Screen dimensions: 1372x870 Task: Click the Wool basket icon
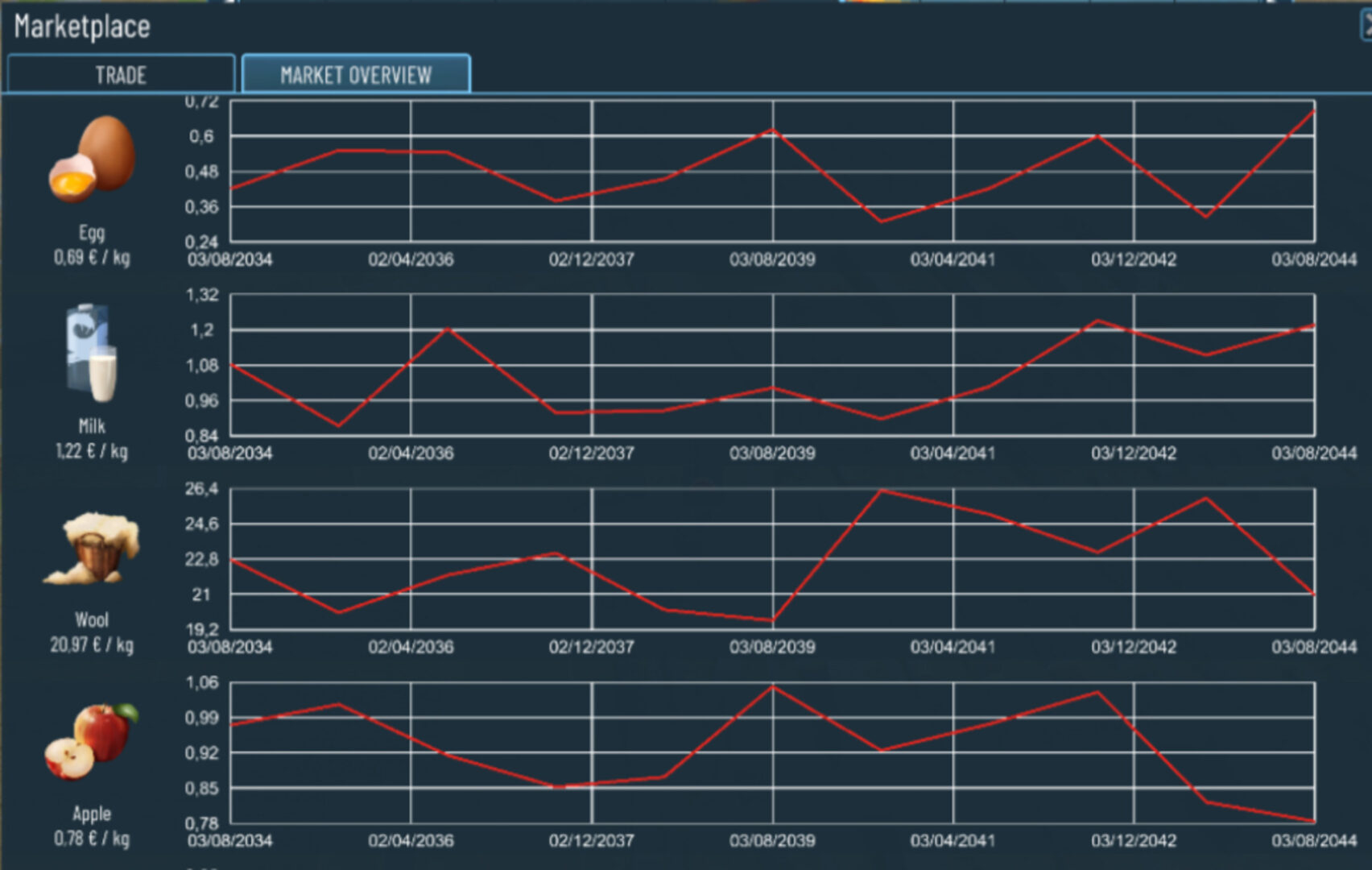click(92, 548)
